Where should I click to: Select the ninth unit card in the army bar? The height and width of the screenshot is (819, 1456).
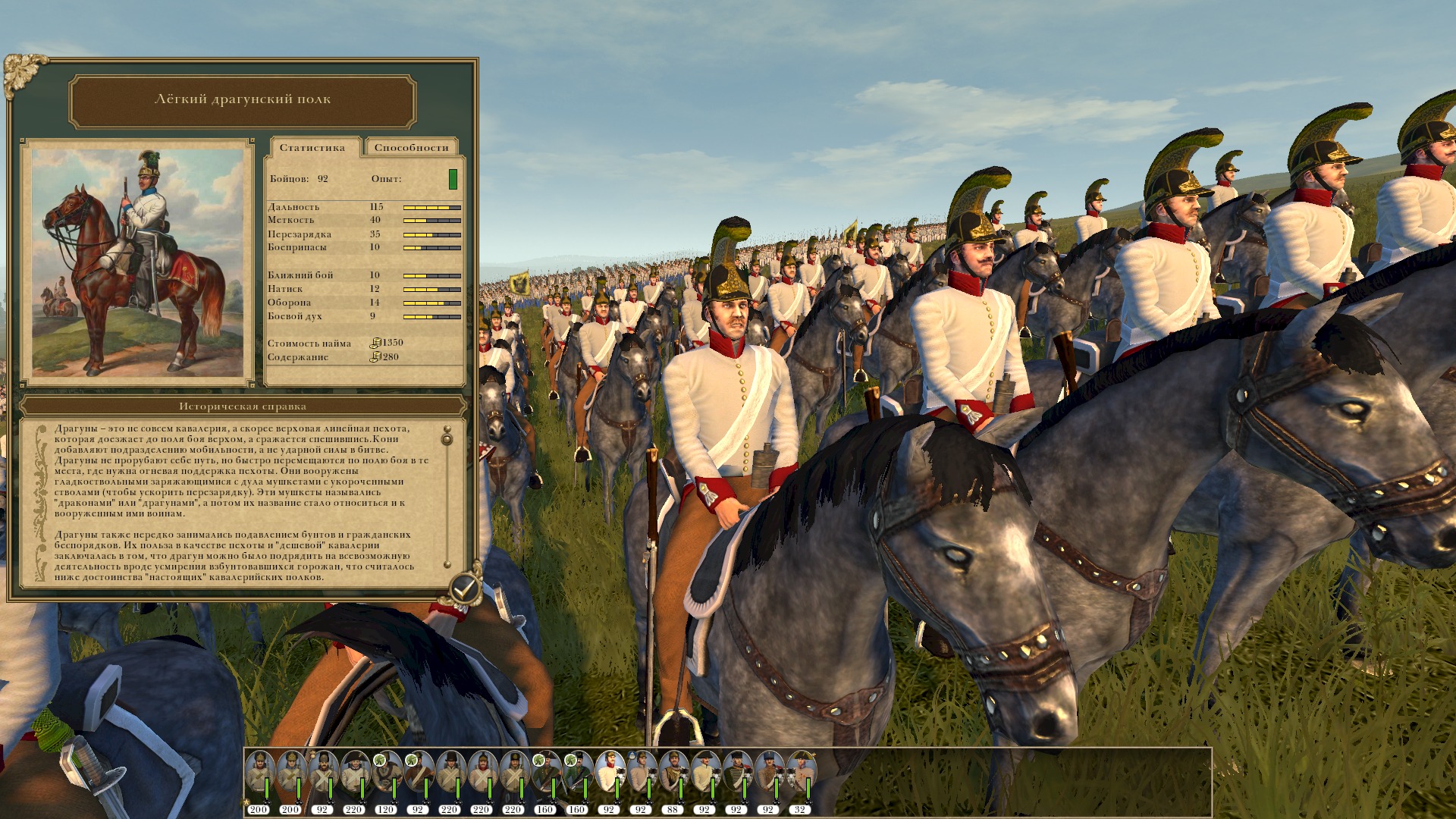tap(513, 782)
